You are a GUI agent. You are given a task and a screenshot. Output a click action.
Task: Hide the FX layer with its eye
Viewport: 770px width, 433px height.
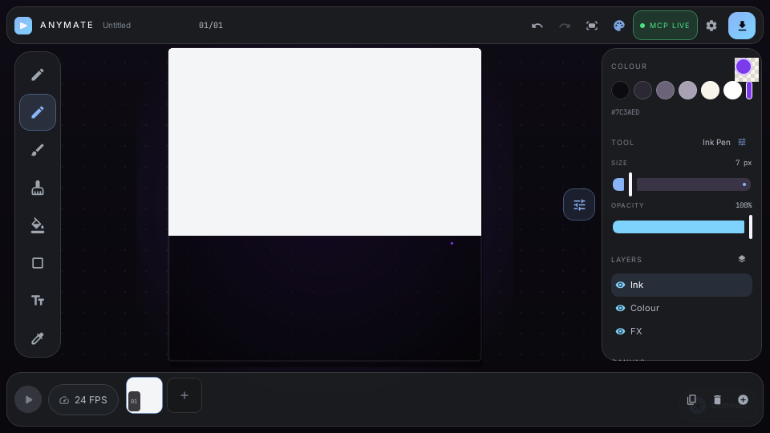tap(620, 331)
